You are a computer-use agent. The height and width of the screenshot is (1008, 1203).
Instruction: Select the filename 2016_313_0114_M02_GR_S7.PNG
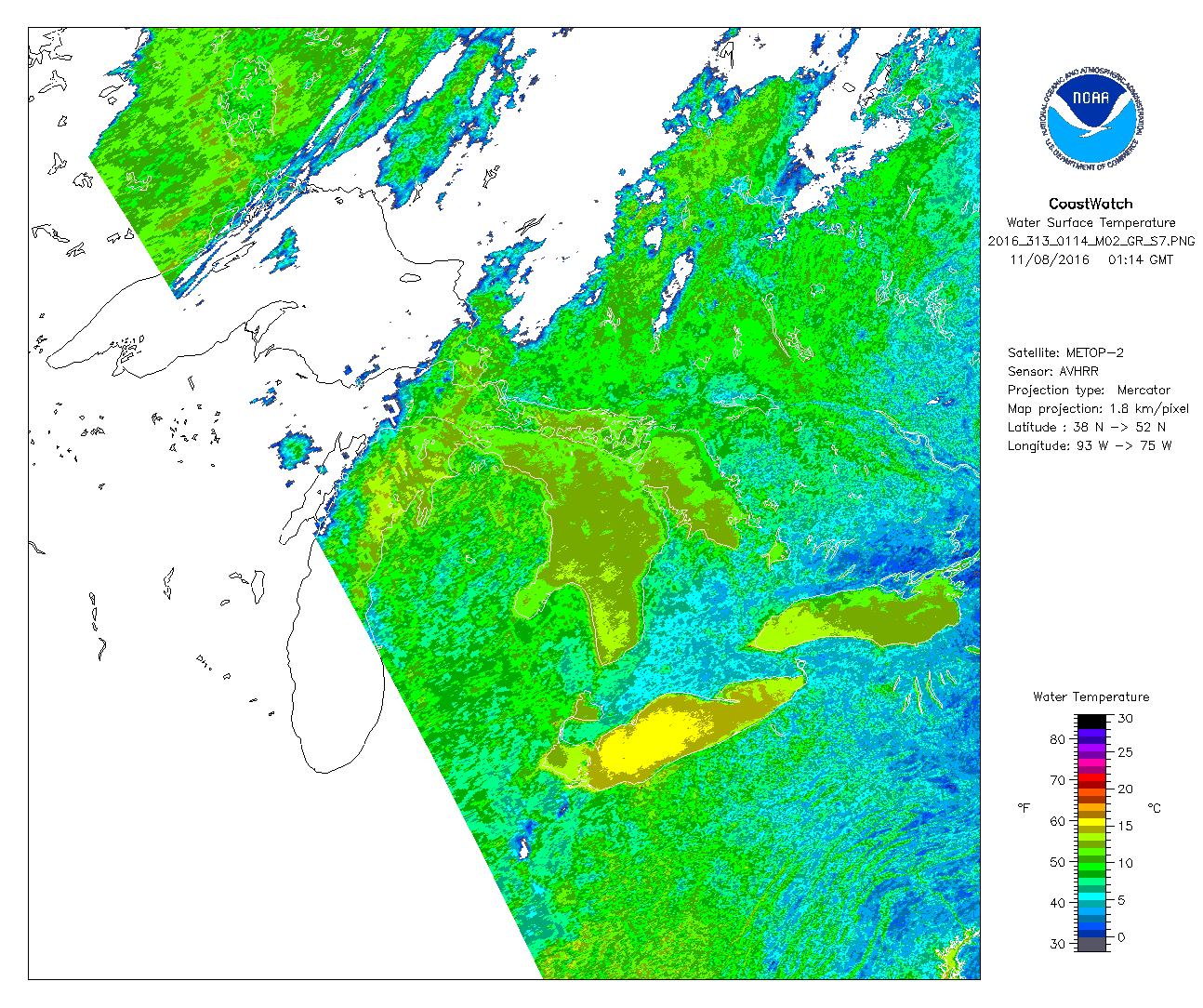pyautogui.click(x=1091, y=241)
